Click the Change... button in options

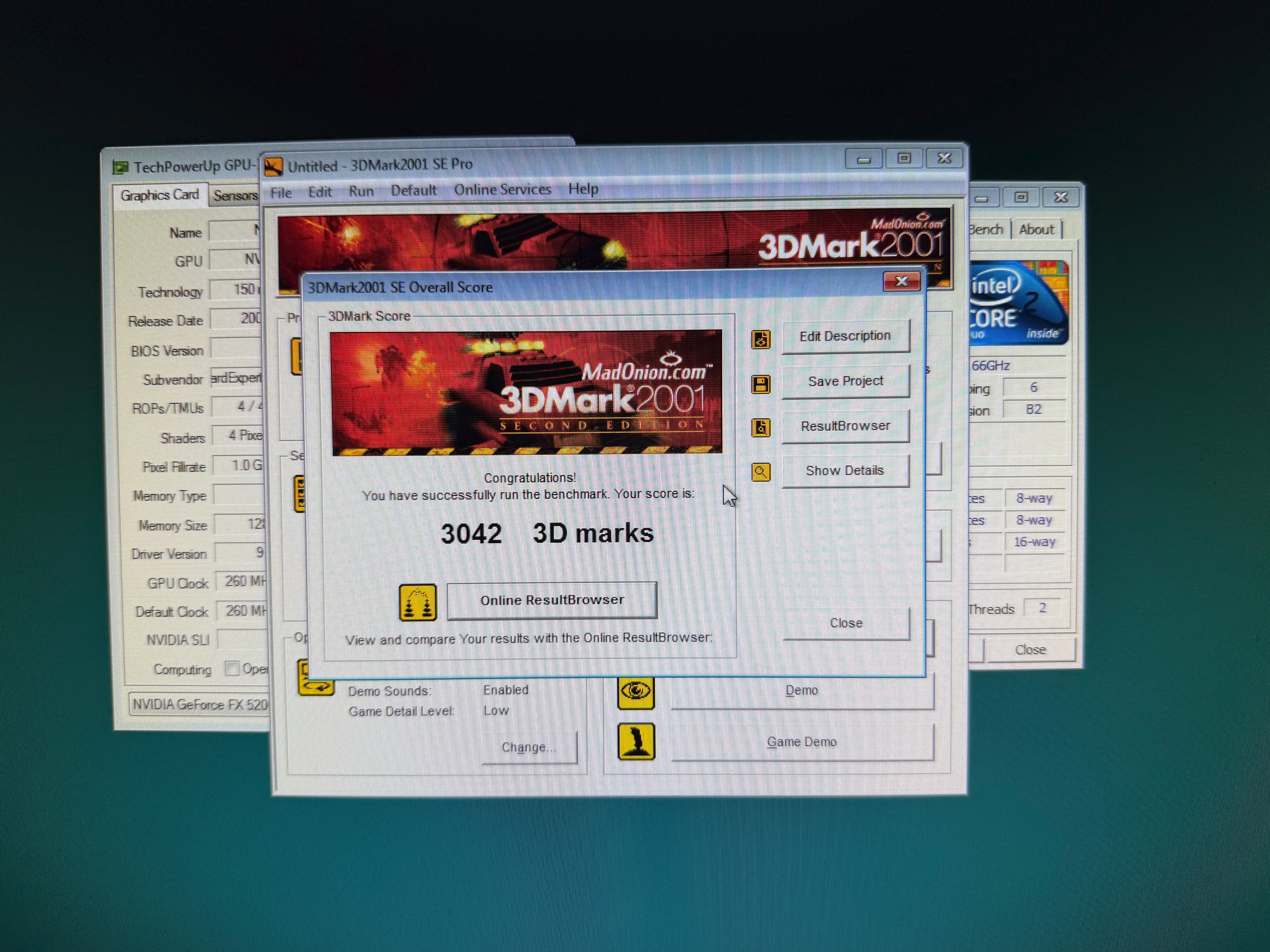(529, 747)
